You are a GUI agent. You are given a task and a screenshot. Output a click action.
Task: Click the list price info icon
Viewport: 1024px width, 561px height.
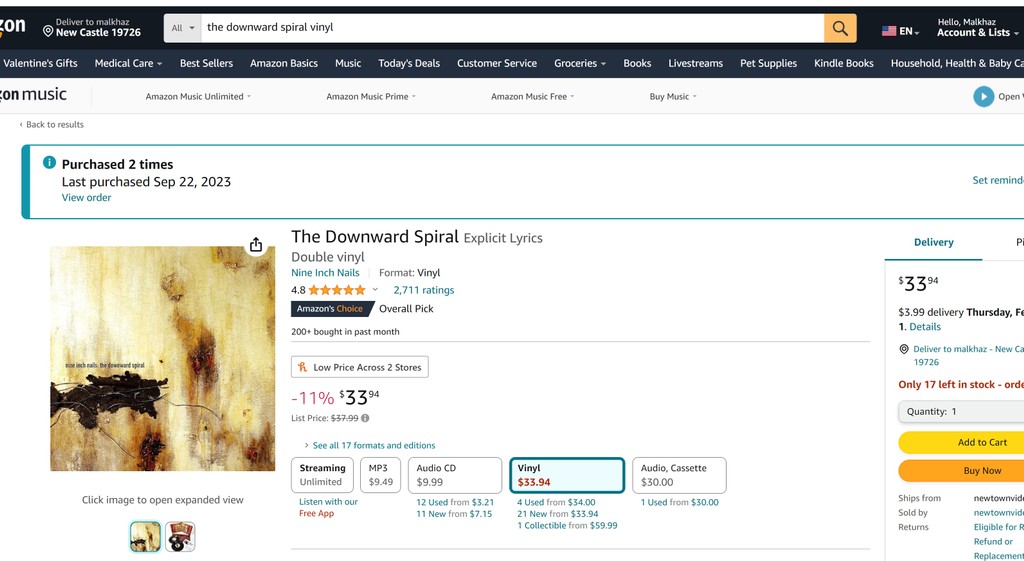(365, 418)
